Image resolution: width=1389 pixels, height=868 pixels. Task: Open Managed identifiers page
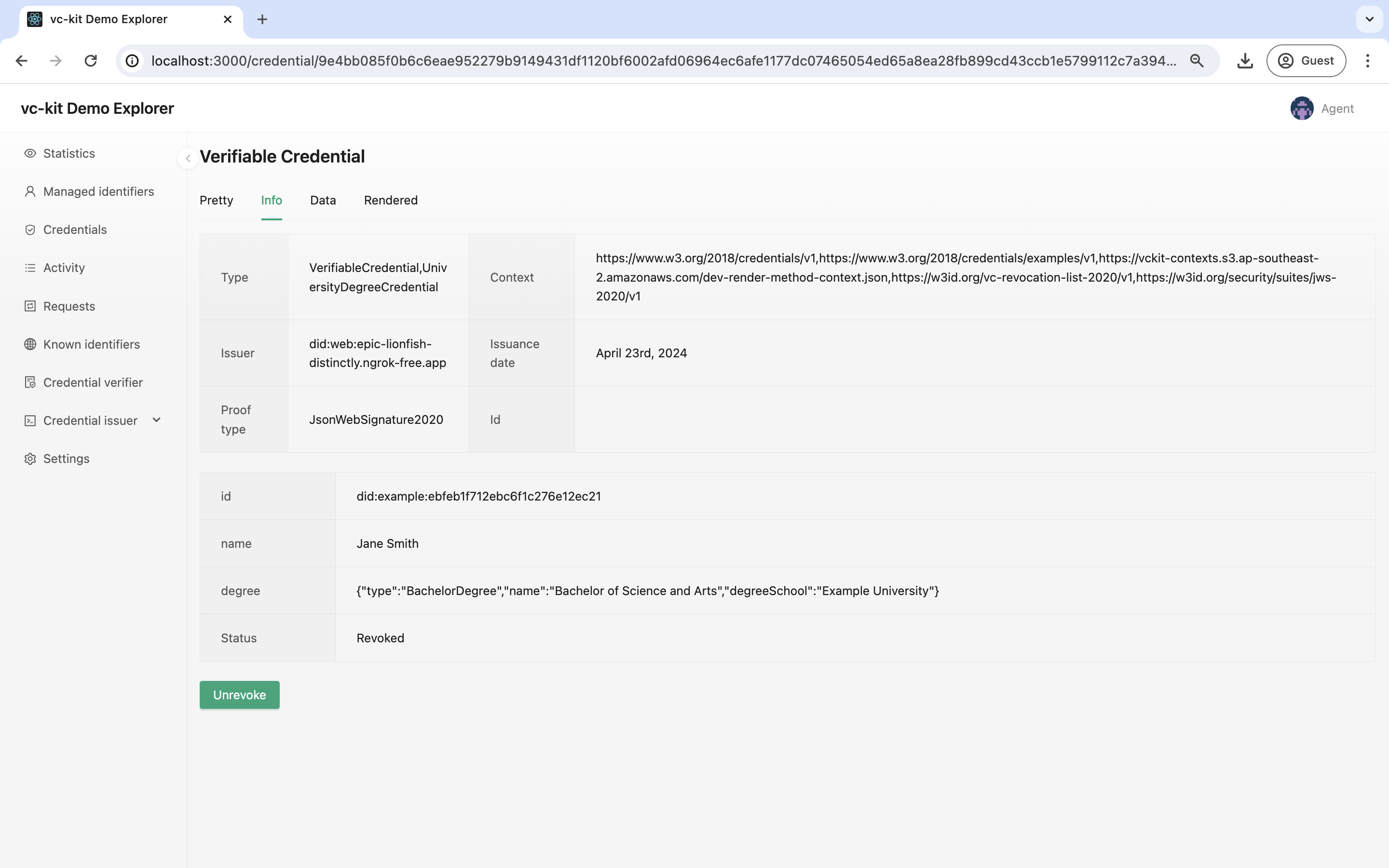pos(99,191)
